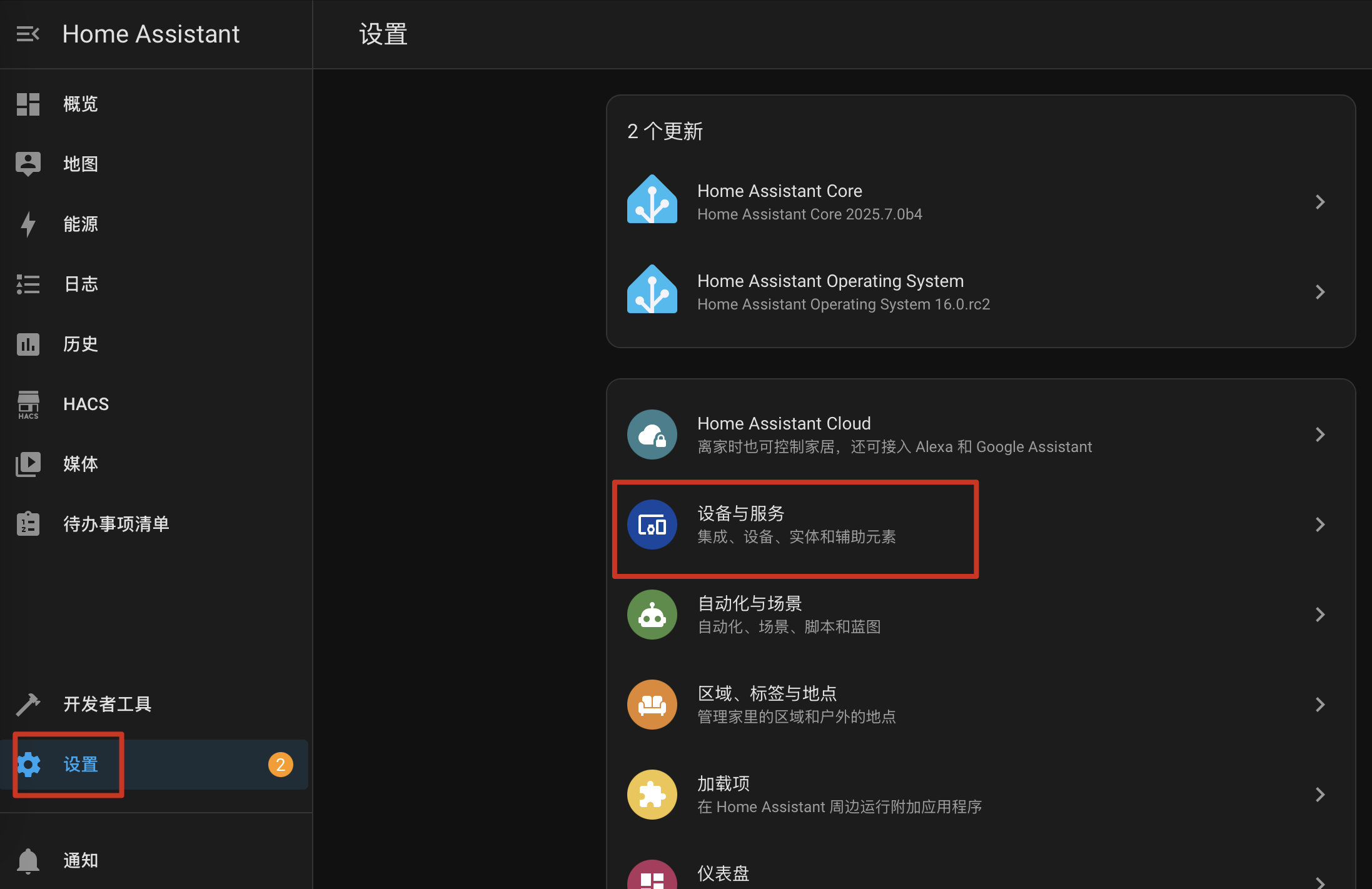Click the 自动化与场景 robot icon

click(x=652, y=615)
